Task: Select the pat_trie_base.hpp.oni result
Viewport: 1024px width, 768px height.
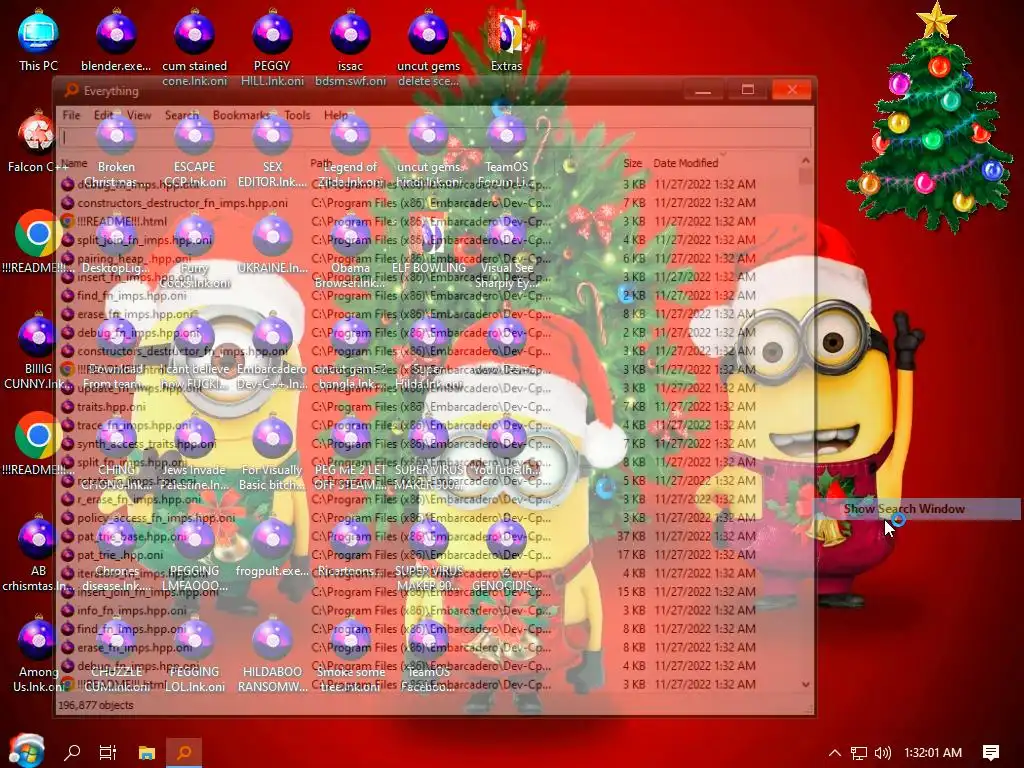Action: pos(132,536)
